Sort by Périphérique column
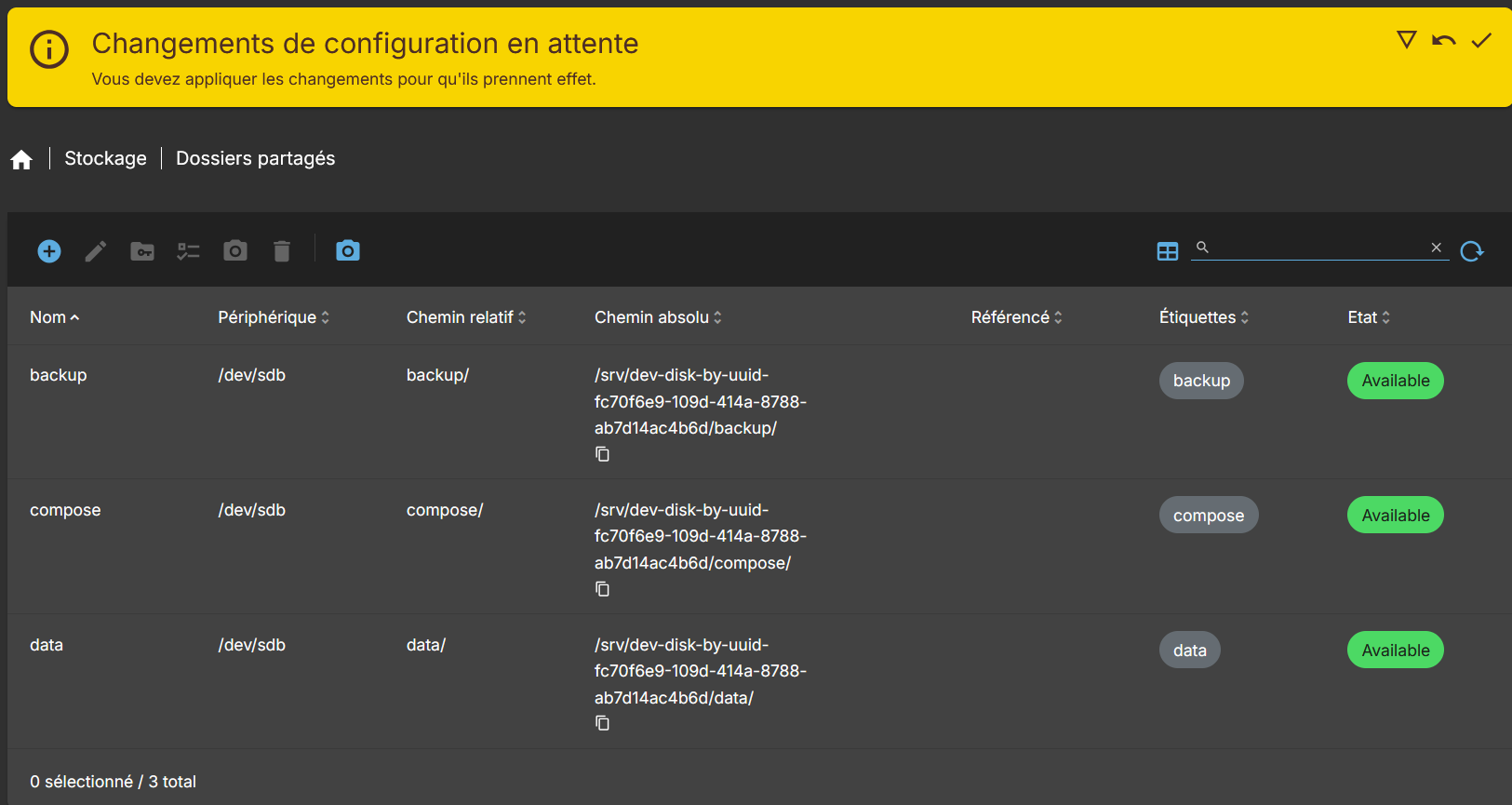The image size is (1512, 805). point(274,317)
